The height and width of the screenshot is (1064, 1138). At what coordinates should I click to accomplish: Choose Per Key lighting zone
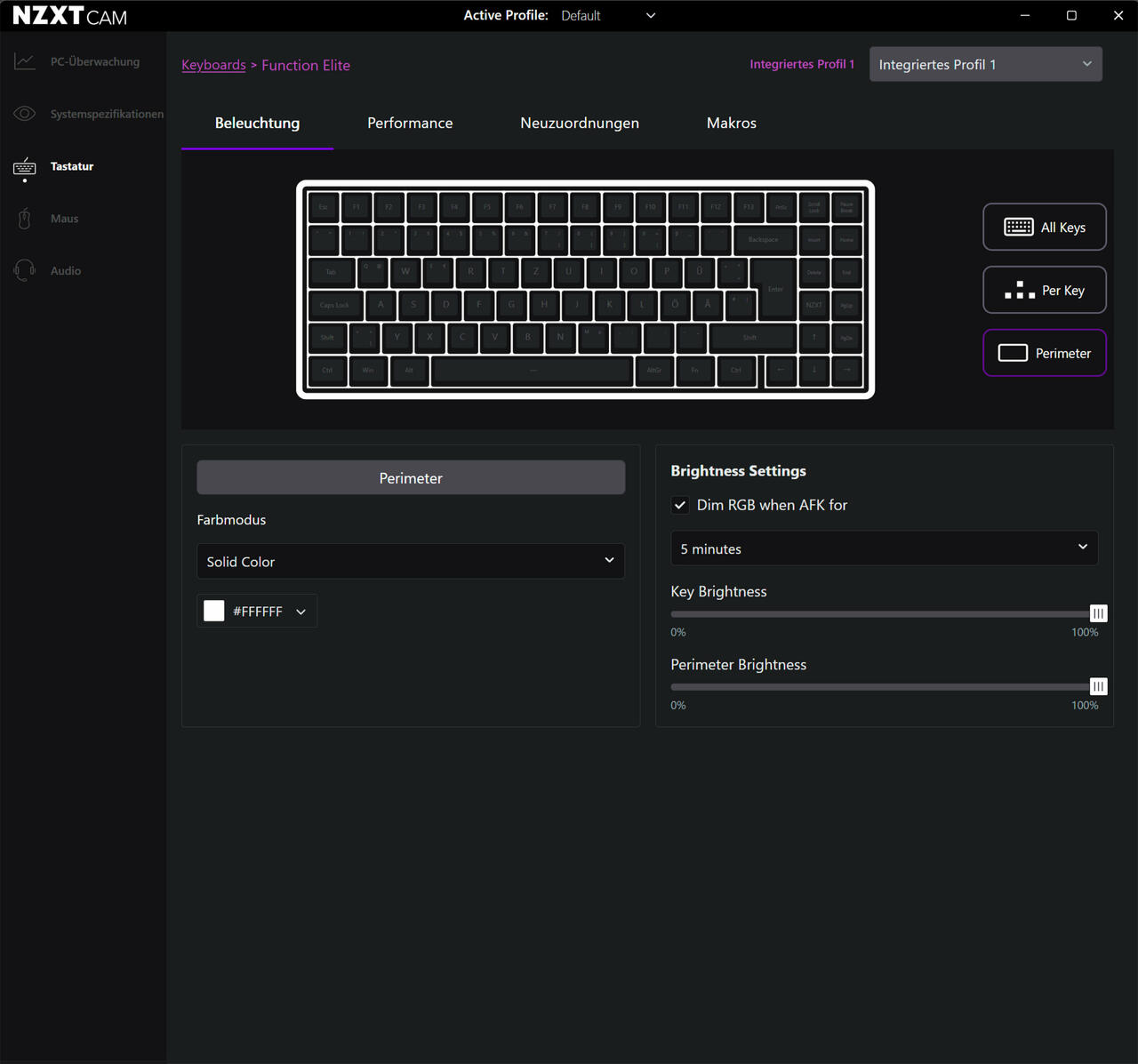coord(1044,291)
